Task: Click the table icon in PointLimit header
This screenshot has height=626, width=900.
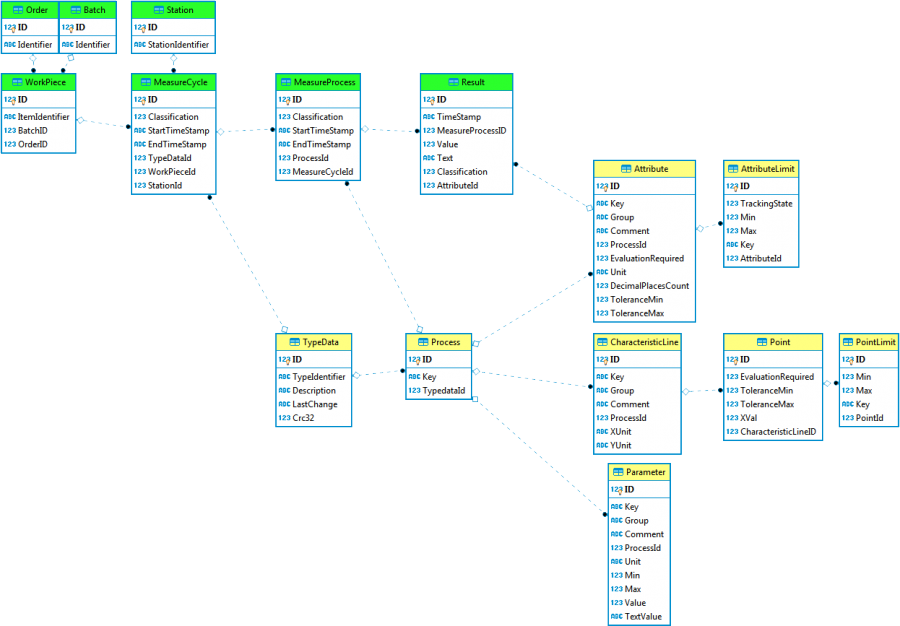Action: point(849,342)
